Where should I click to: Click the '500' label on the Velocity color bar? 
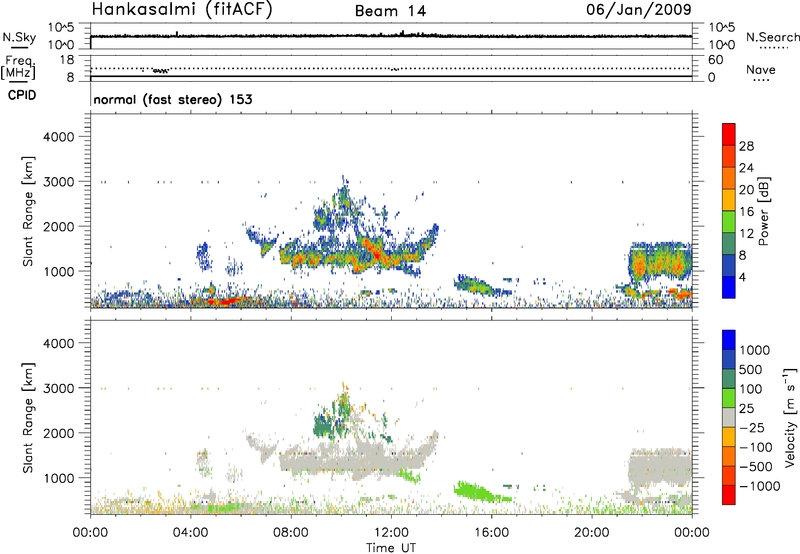coord(751,370)
